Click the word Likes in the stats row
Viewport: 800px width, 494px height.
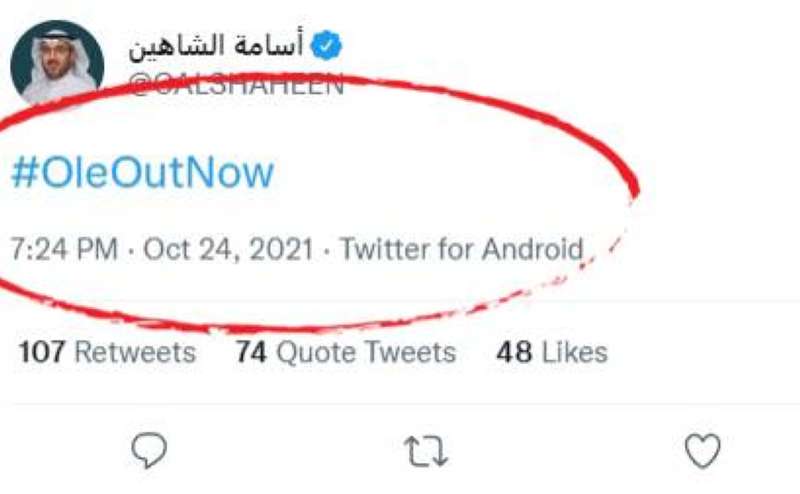574,352
